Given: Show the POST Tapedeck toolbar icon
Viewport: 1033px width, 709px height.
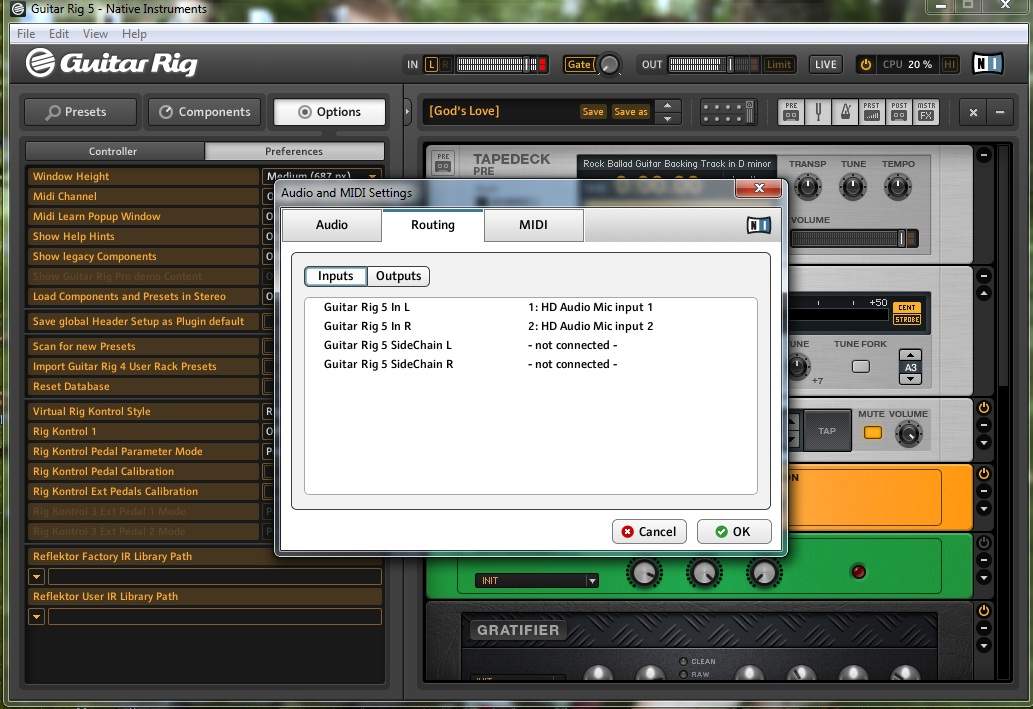Looking at the screenshot, I should click(899, 112).
